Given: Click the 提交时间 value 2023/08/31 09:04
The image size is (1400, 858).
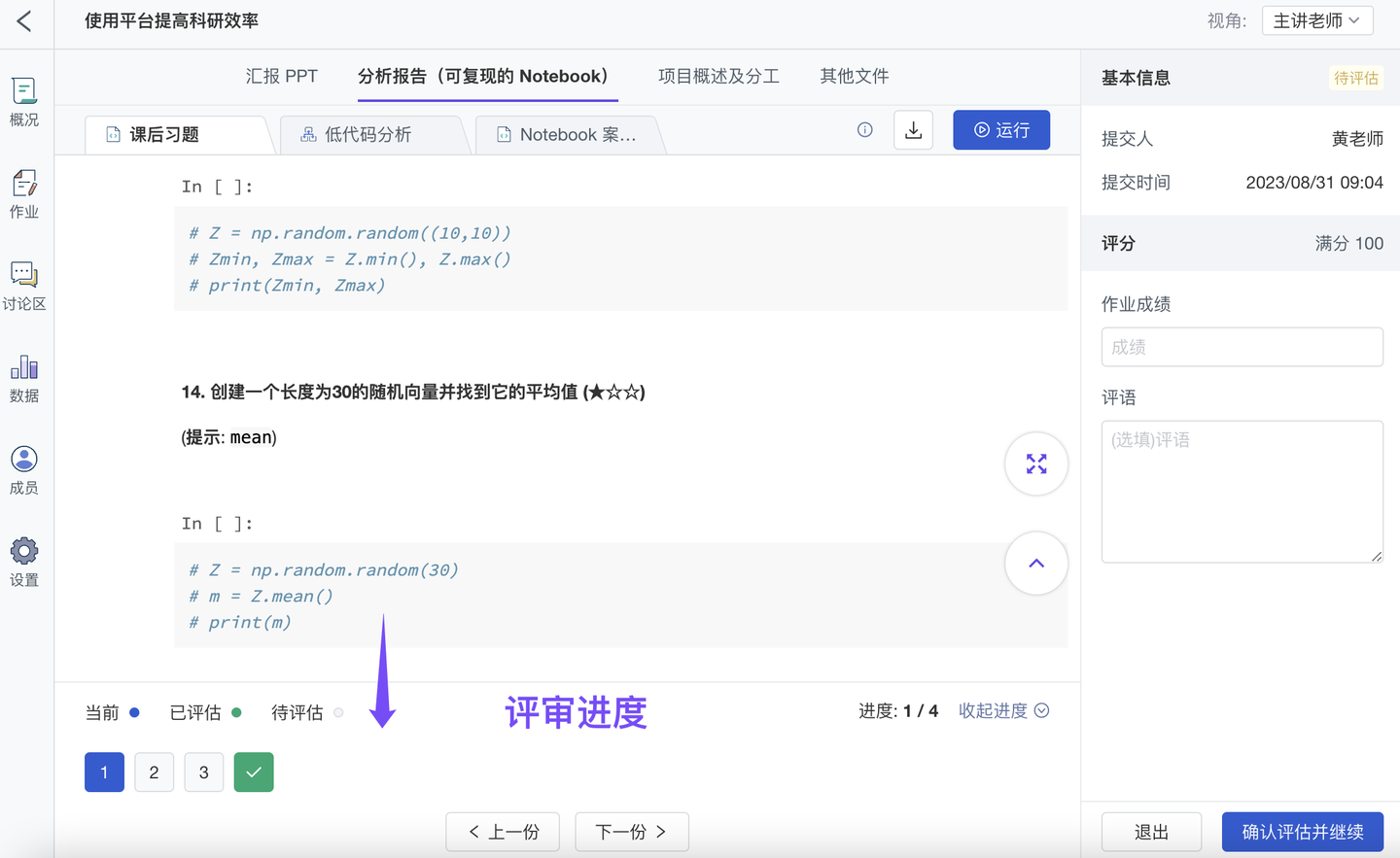Looking at the screenshot, I should click(x=1314, y=183).
